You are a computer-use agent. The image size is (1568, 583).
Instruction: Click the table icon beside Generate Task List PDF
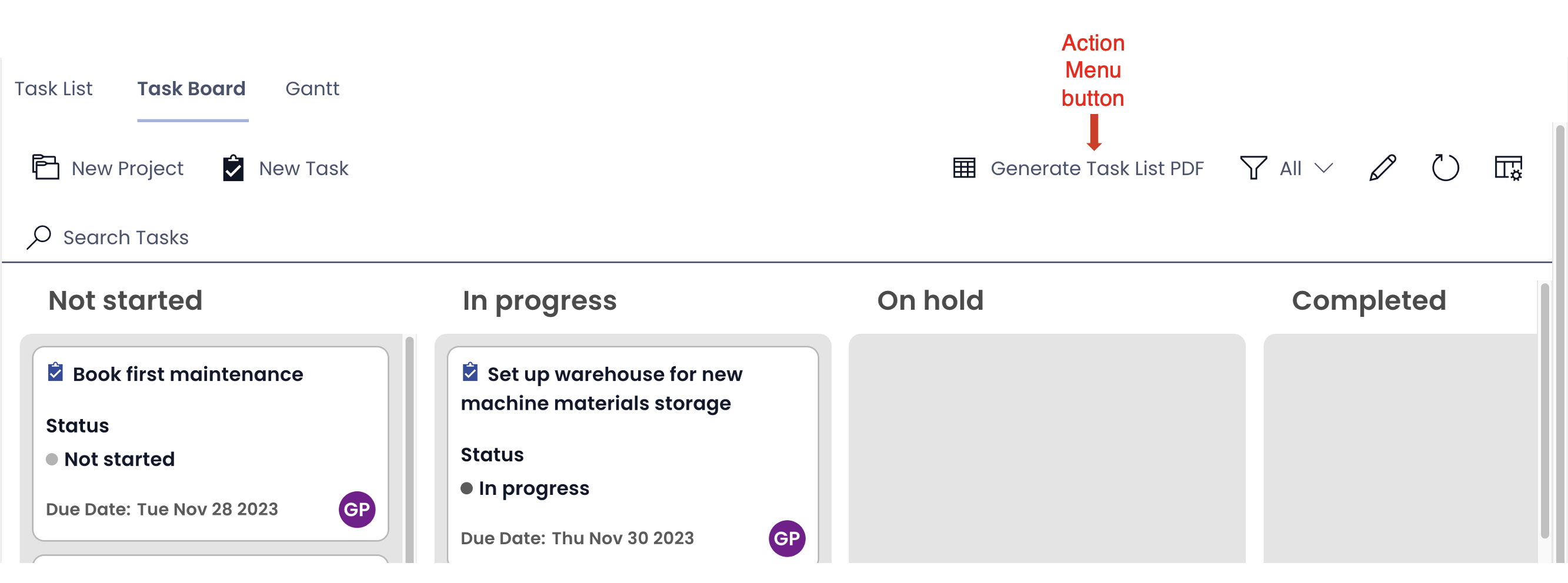click(x=964, y=167)
